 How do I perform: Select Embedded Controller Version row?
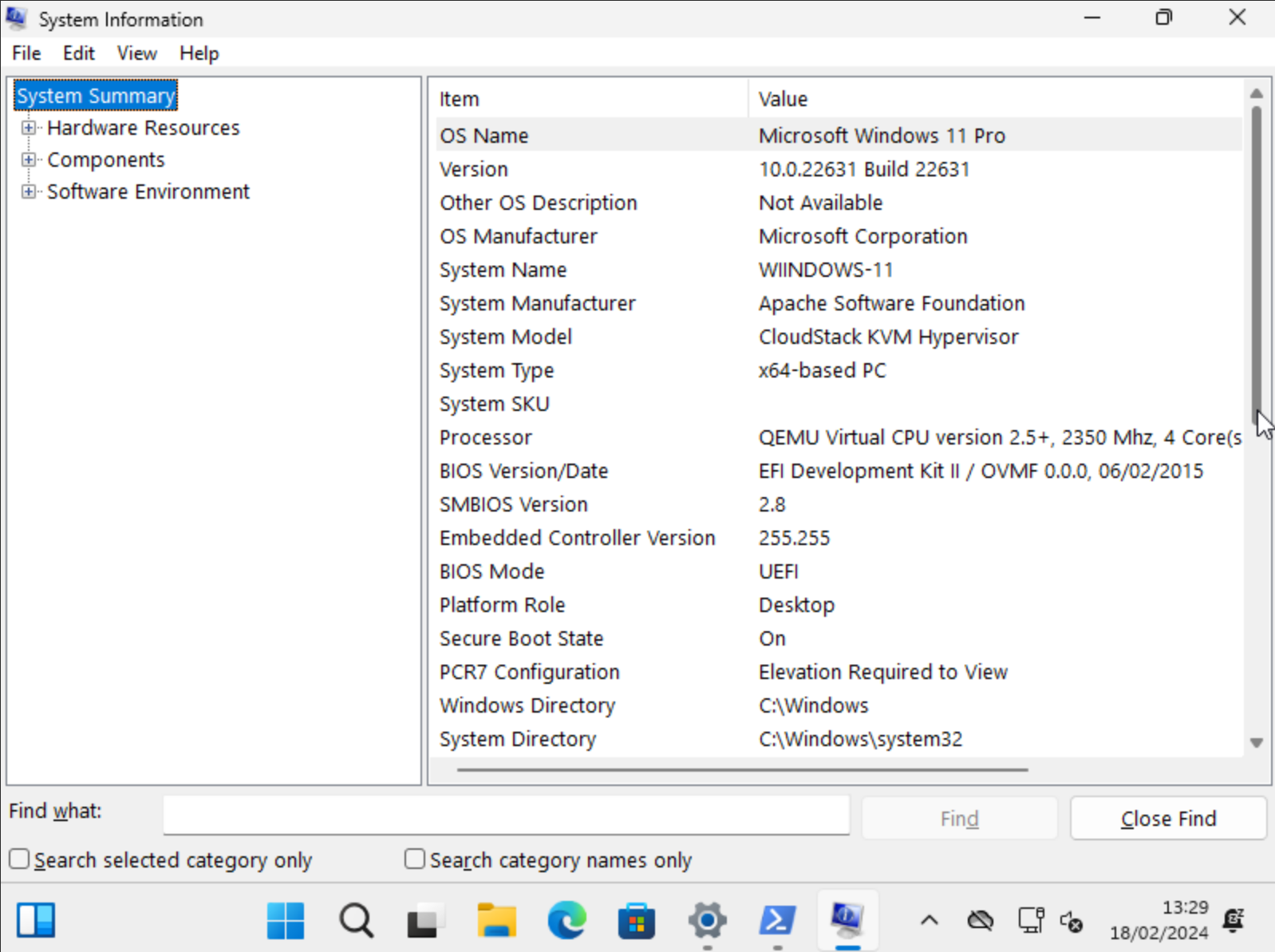coord(839,538)
